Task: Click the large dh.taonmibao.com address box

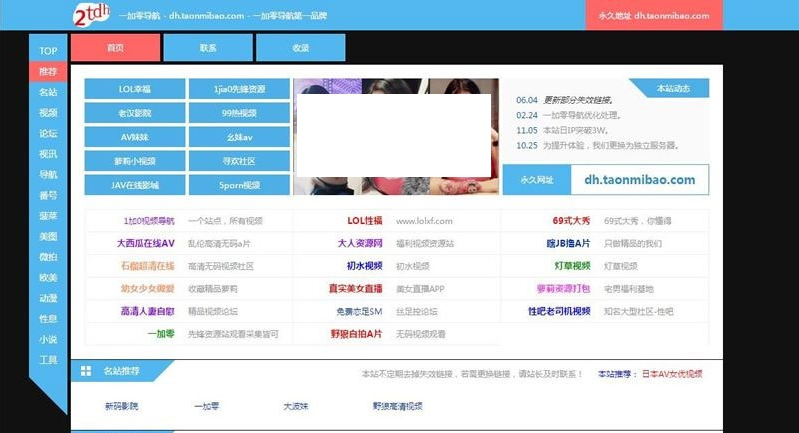Action: coord(640,180)
